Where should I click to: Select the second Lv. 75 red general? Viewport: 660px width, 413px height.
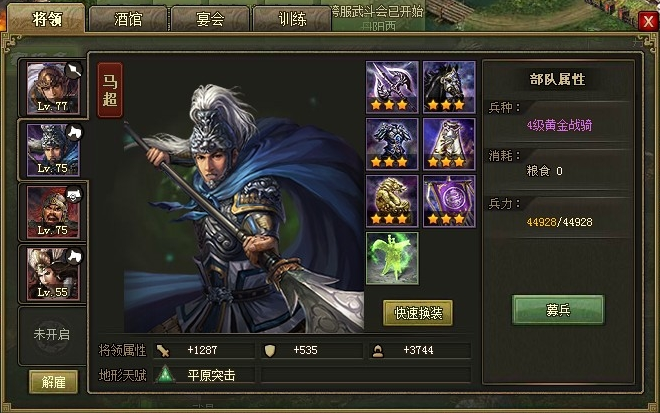click(53, 213)
